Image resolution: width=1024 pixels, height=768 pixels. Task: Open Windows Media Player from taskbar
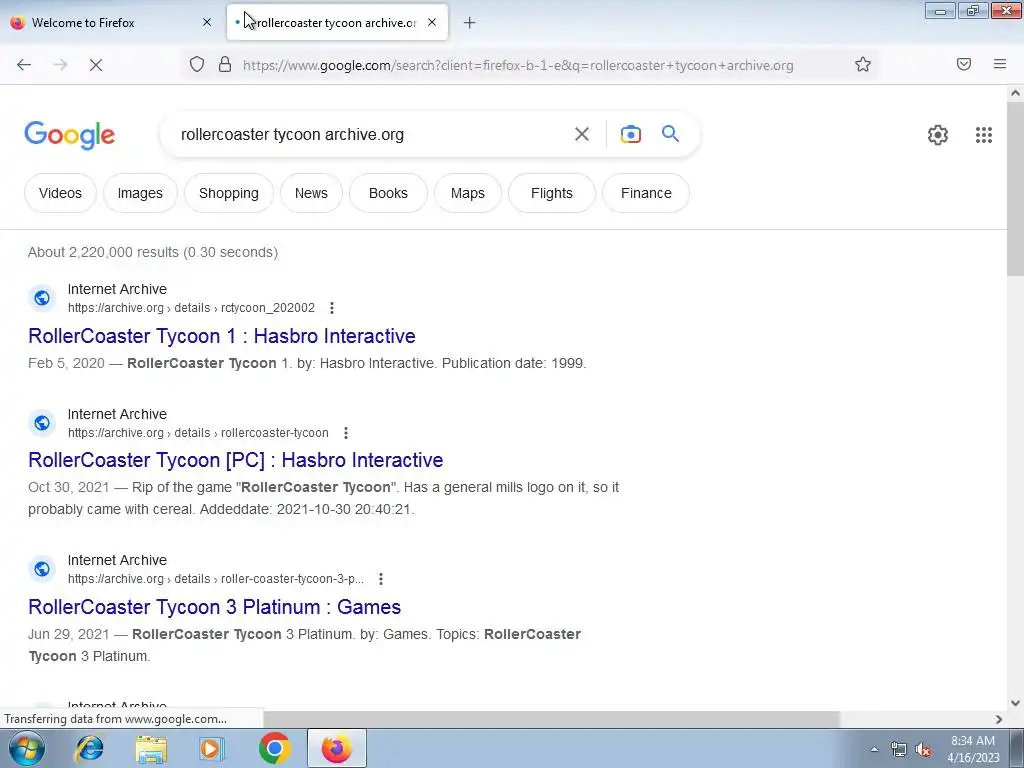(x=212, y=748)
